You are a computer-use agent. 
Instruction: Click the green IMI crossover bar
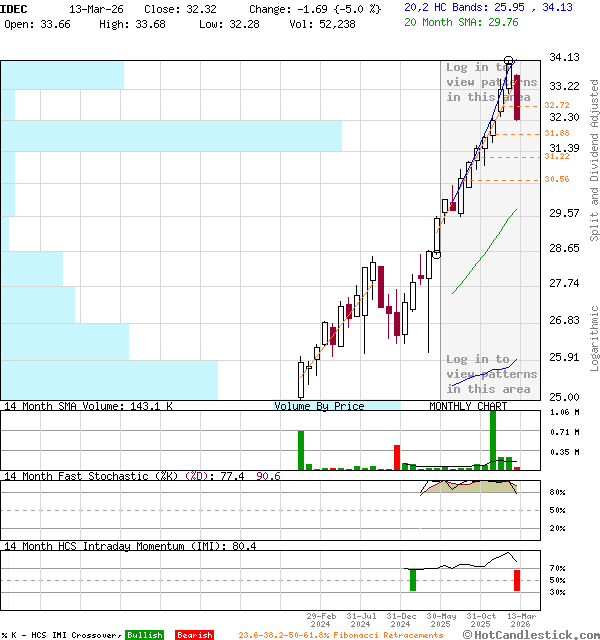click(x=413, y=579)
